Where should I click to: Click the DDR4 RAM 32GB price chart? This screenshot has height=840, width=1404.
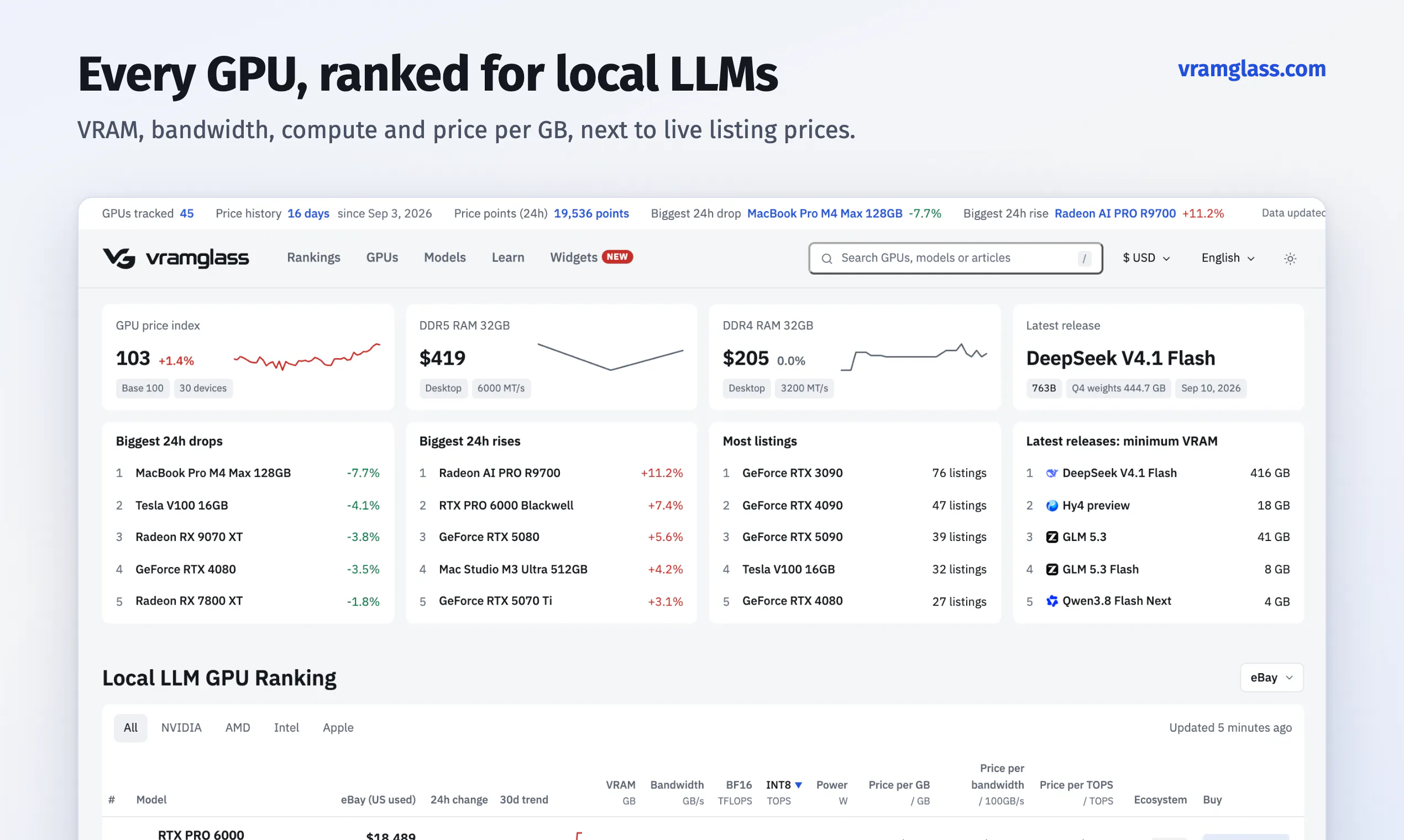(914, 356)
